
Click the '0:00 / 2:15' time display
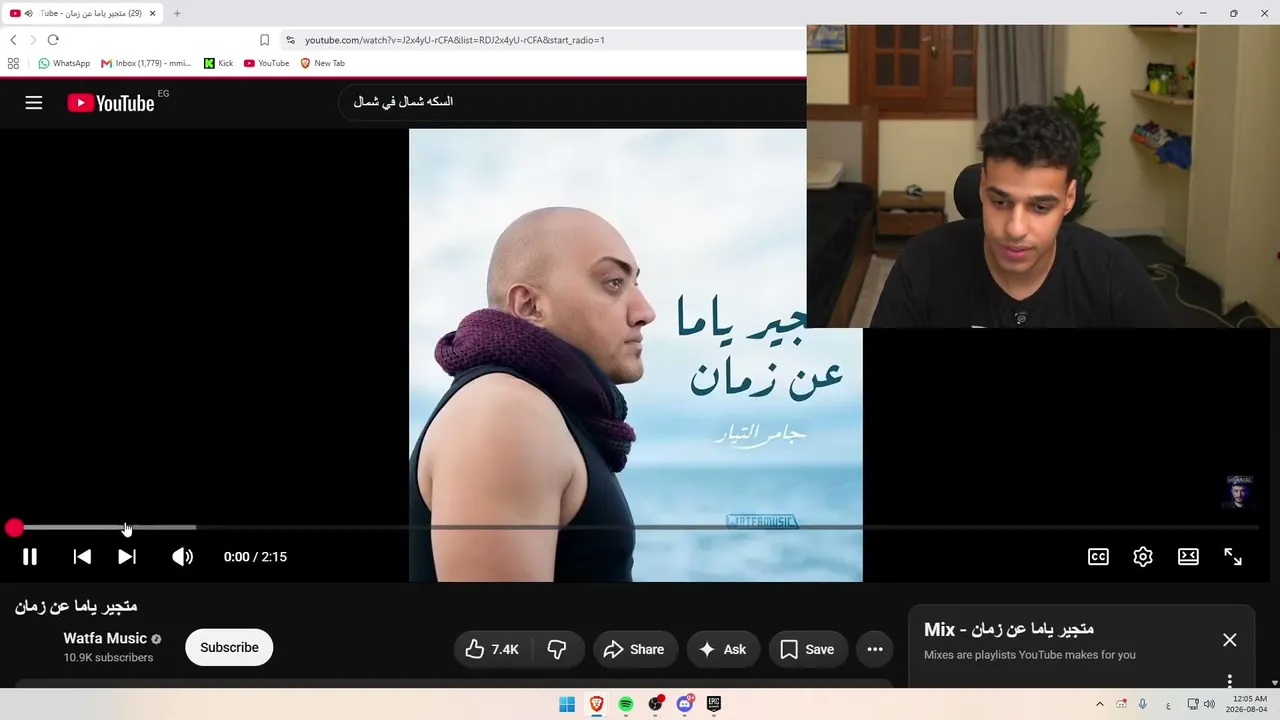click(255, 557)
